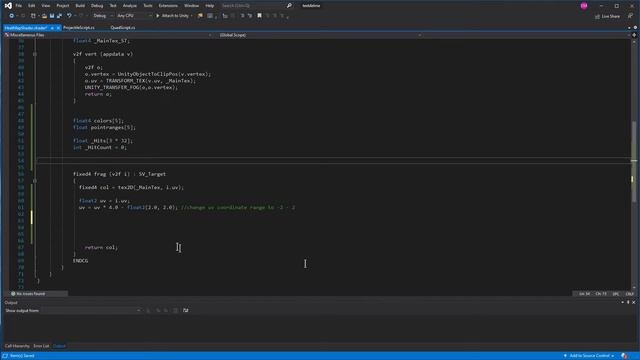Image resolution: width=640 pixels, height=360 pixels.
Task: Open the Project menu
Action: pos(62,6)
